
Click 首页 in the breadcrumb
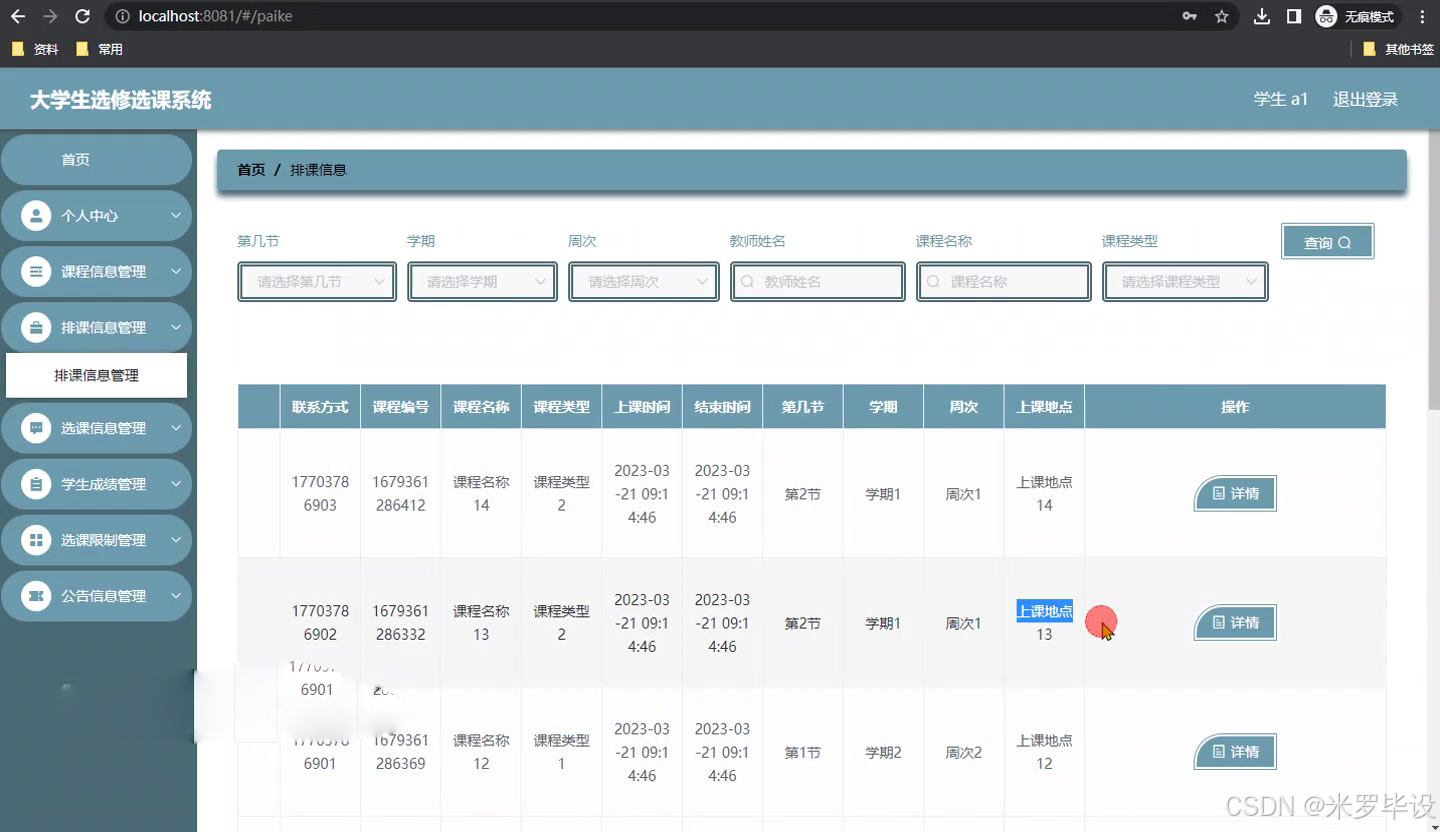[x=251, y=170]
